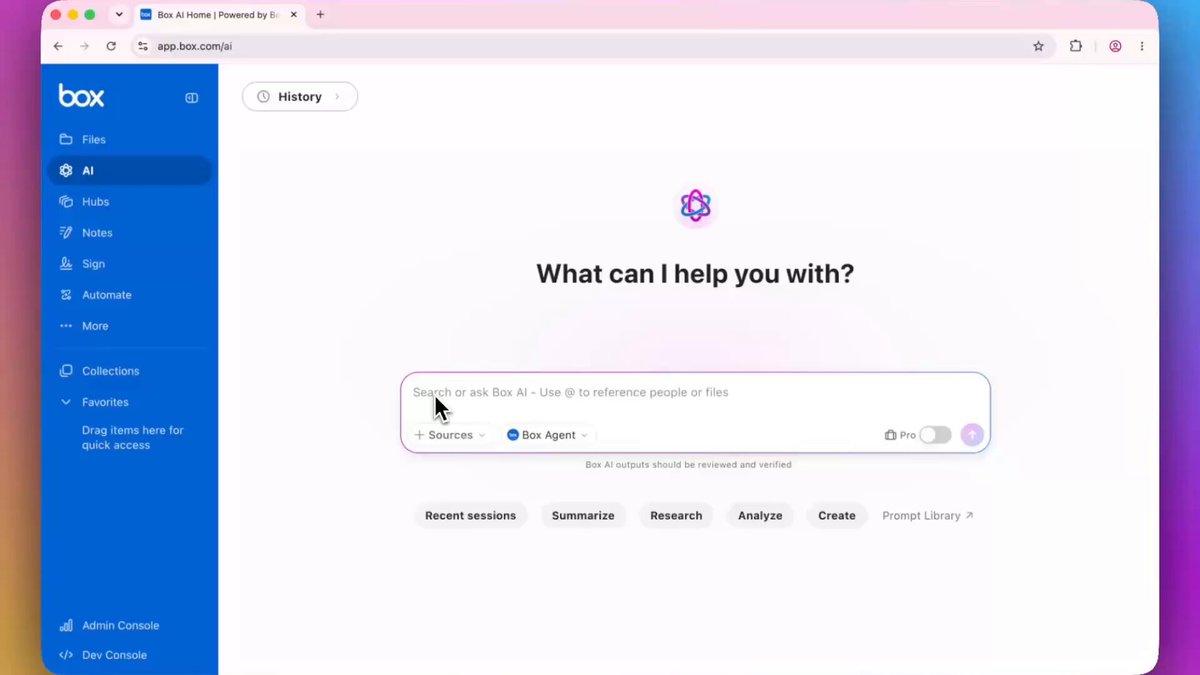Bookmark this page with the star icon

click(x=1038, y=46)
